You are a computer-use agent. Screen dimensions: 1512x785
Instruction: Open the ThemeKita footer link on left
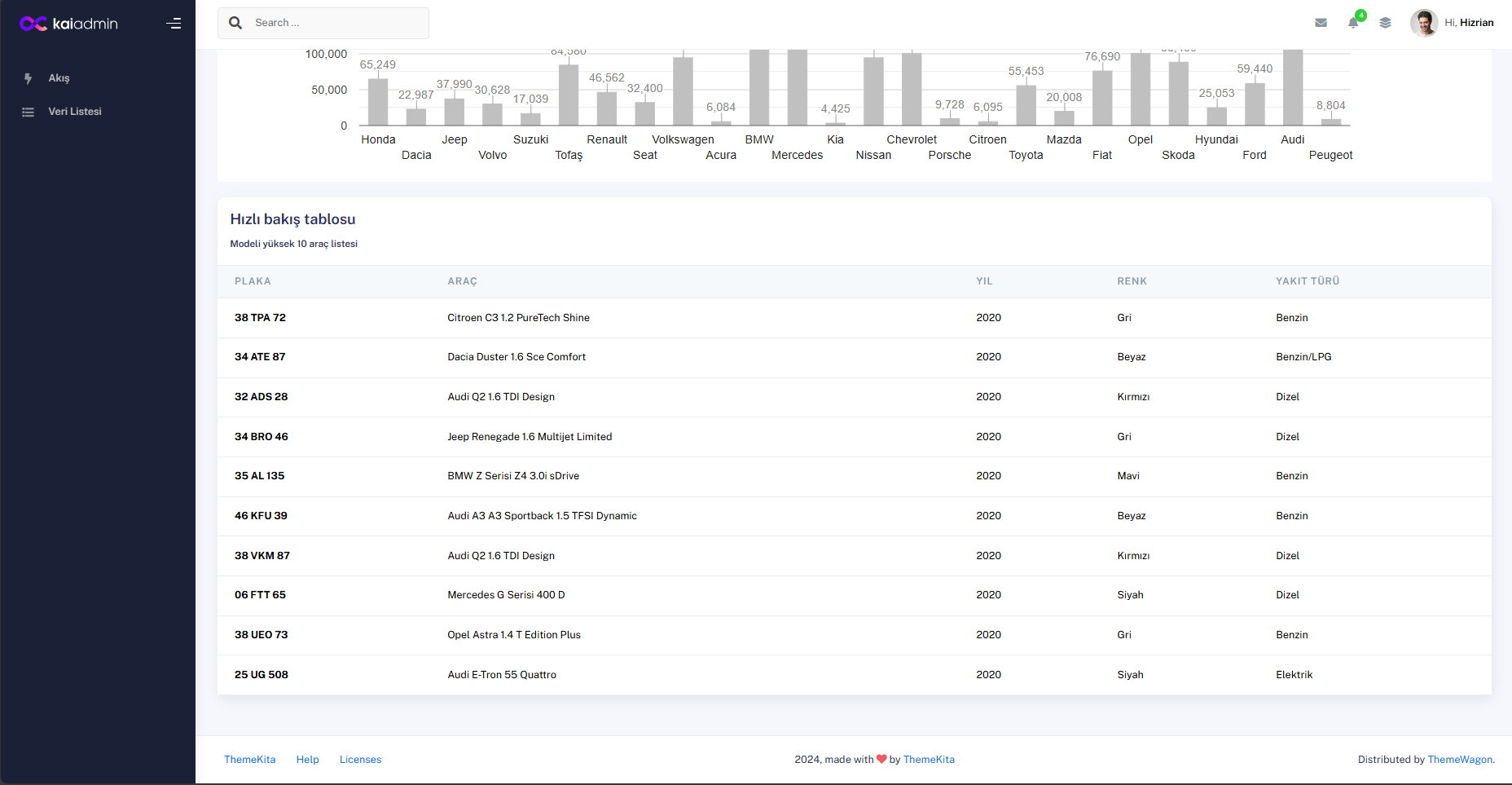click(x=249, y=760)
